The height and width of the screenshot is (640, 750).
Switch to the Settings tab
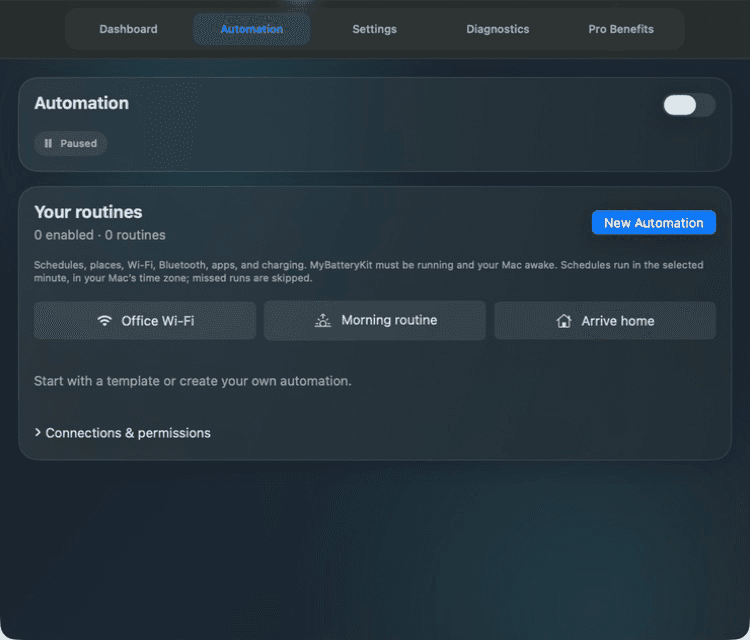[x=375, y=29]
